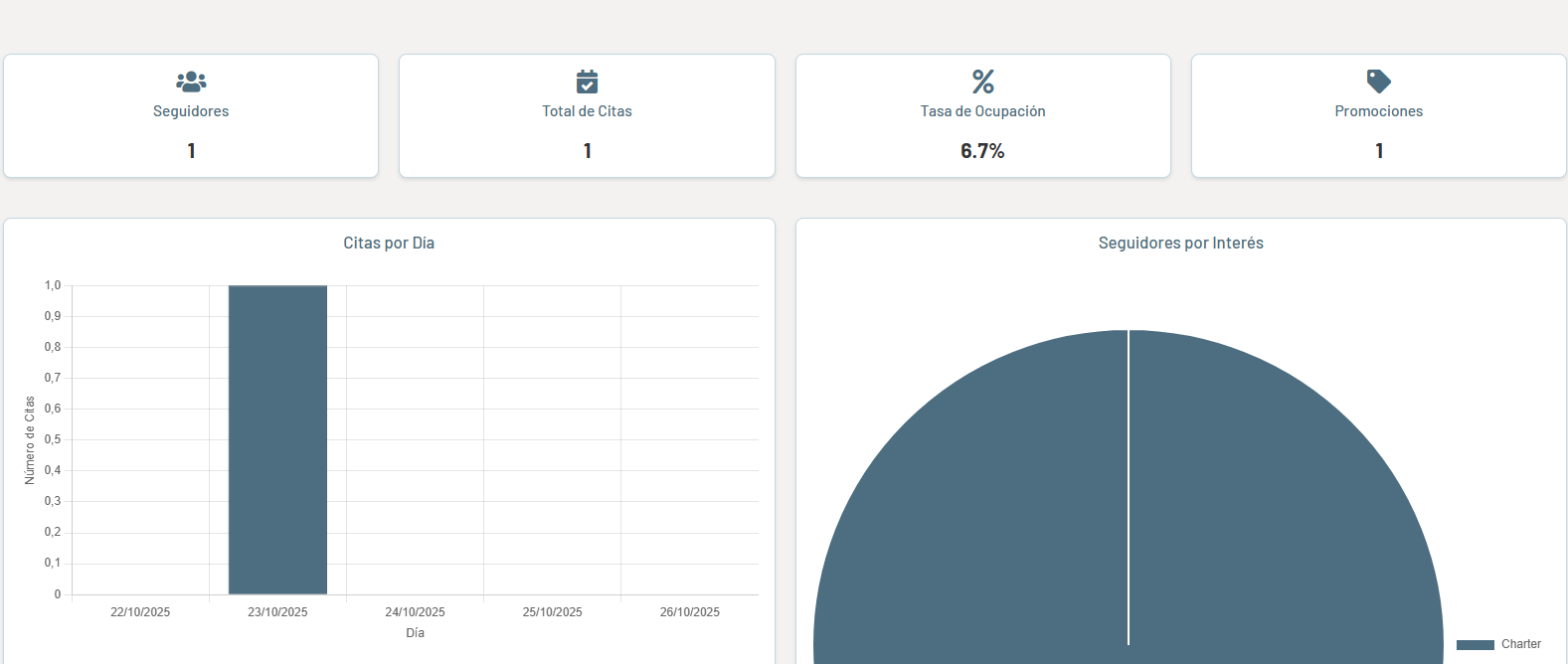The height and width of the screenshot is (664, 1568).
Task: Click the 24/10/2025 axis date label
Action: (x=416, y=612)
